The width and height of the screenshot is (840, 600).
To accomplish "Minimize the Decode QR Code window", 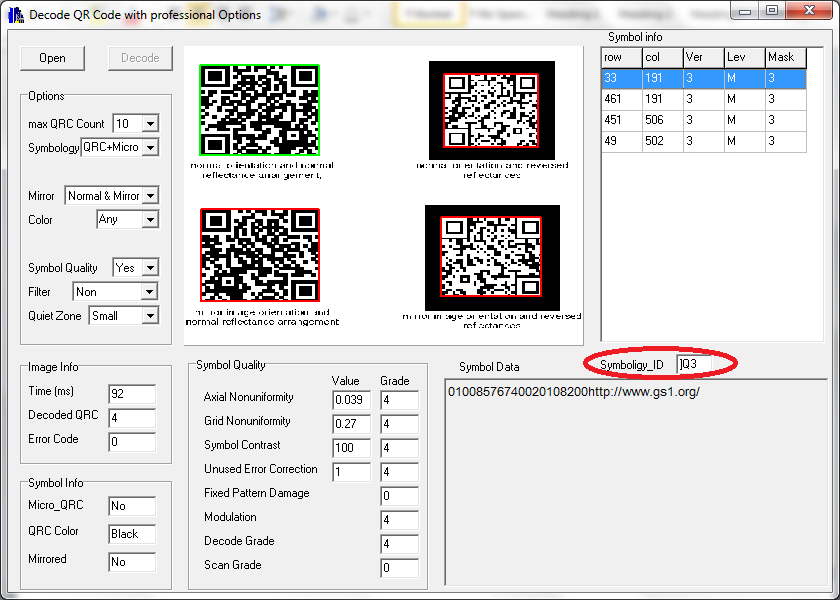I will pyautogui.click(x=745, y=11).
